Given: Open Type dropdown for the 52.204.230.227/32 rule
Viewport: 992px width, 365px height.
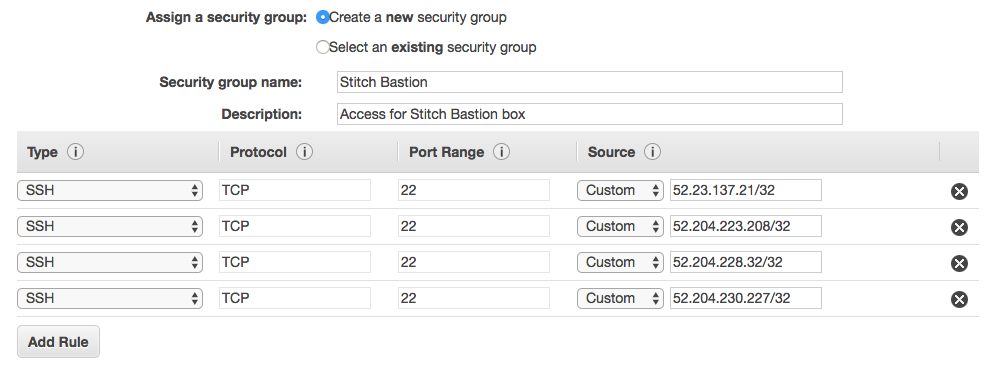Looking at the screenshot, I should coord(110,299).
